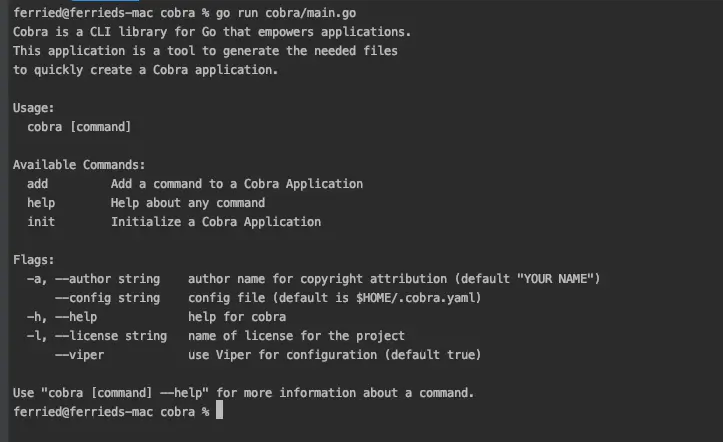This screenshot has width=723, height=442.
Task: Click the 'cobra [command]' usage line
Action: pyautogui.click(x=79, y=127)
